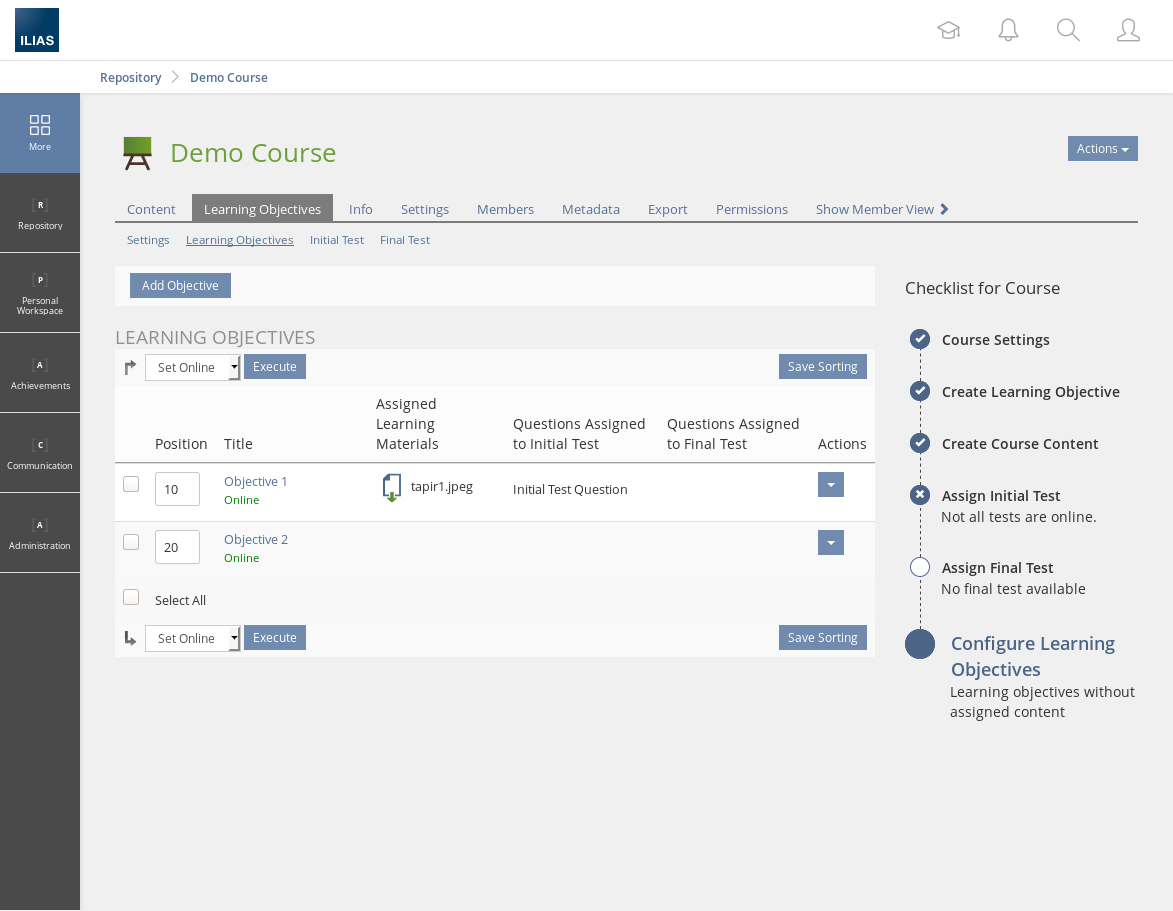Image resolution: width=1173 pixels, height=911 pixels.
Task: Open the Actions dropdown for Objective 1
Action: click(x=830, y=485)
